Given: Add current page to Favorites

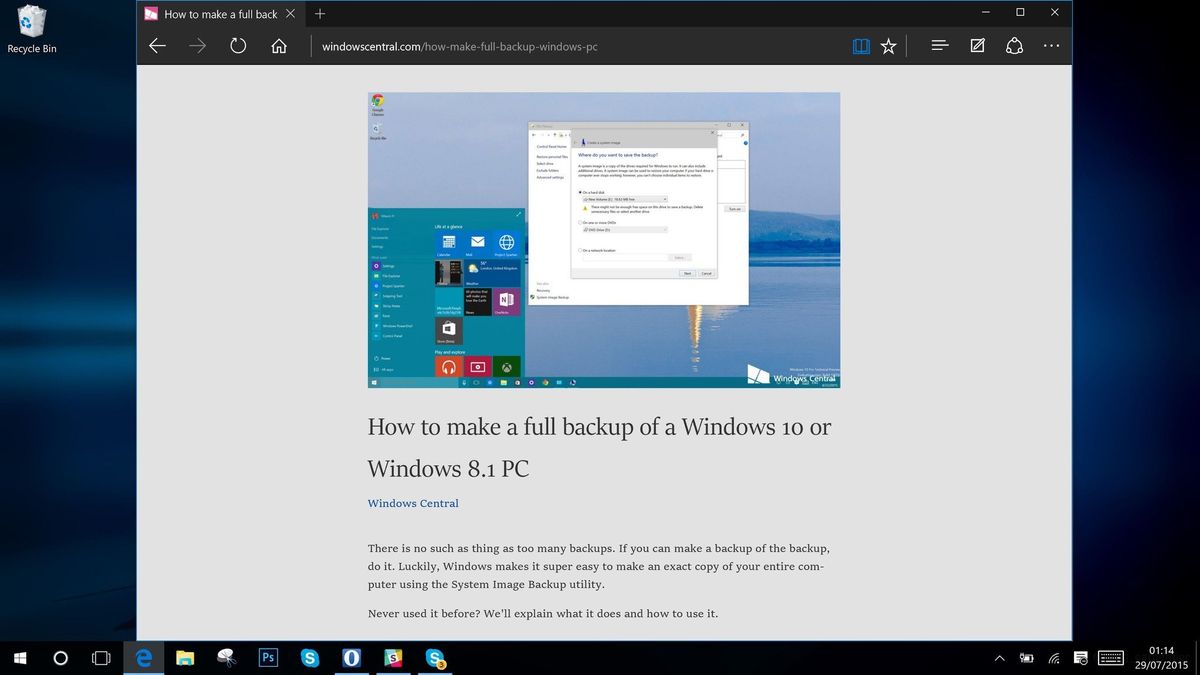Looking at the screenshot, I should (x=888, y=45).
